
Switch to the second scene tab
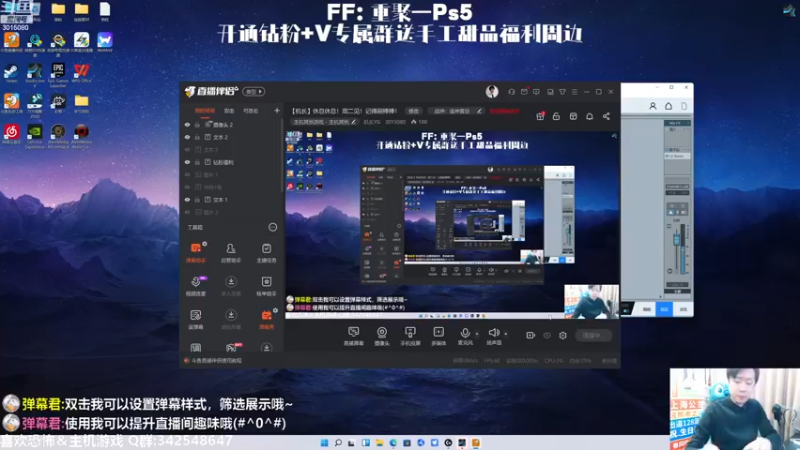click(229, 111)
